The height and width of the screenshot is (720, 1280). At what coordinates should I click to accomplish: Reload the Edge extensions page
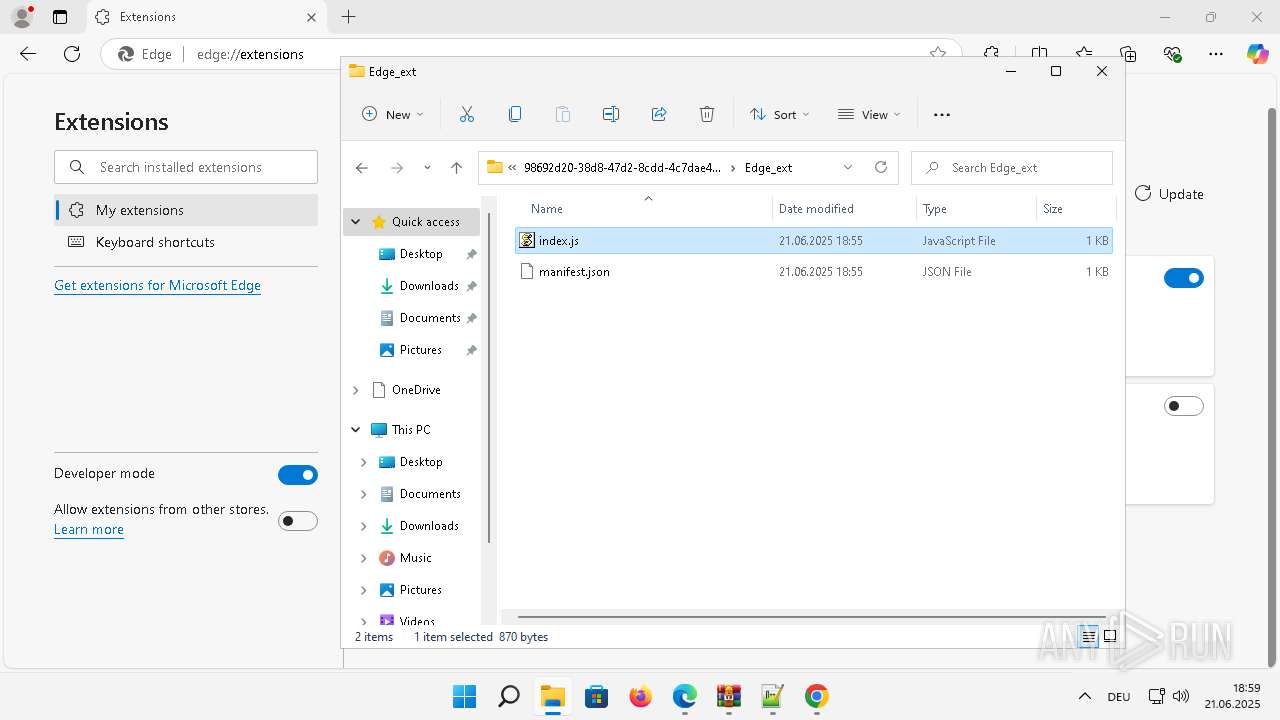72,54
